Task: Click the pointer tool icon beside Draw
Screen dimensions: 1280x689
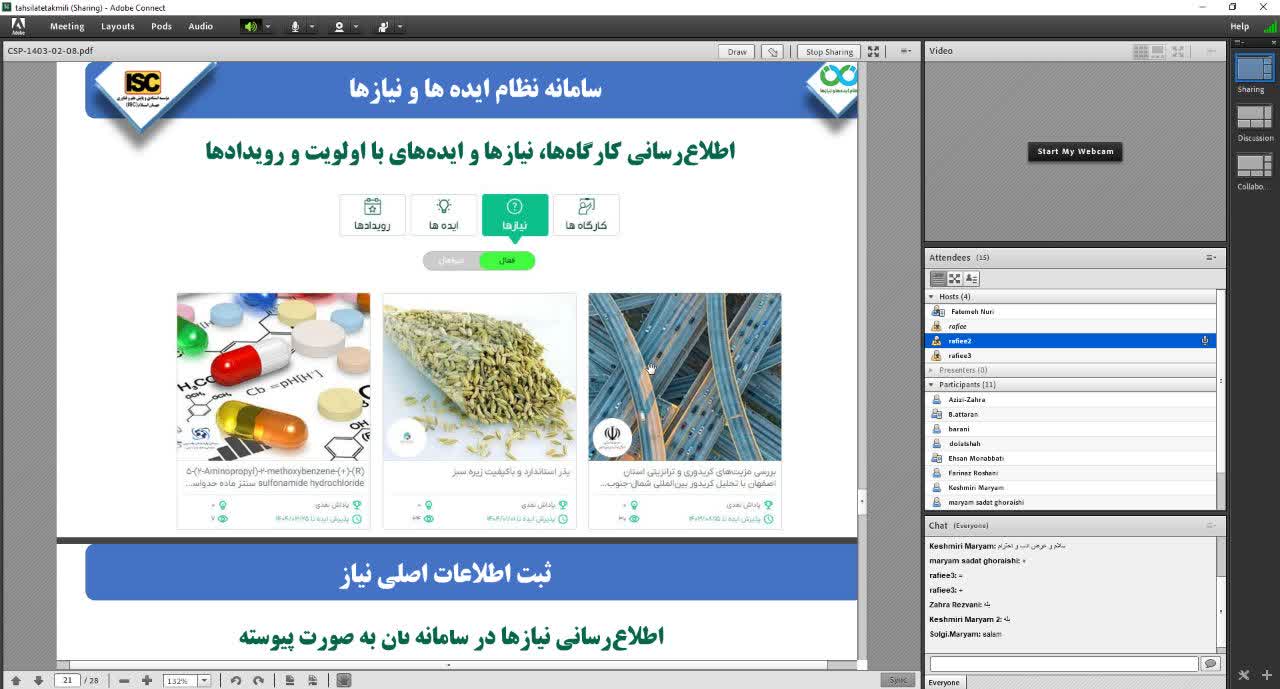Action: click(771, 52)
